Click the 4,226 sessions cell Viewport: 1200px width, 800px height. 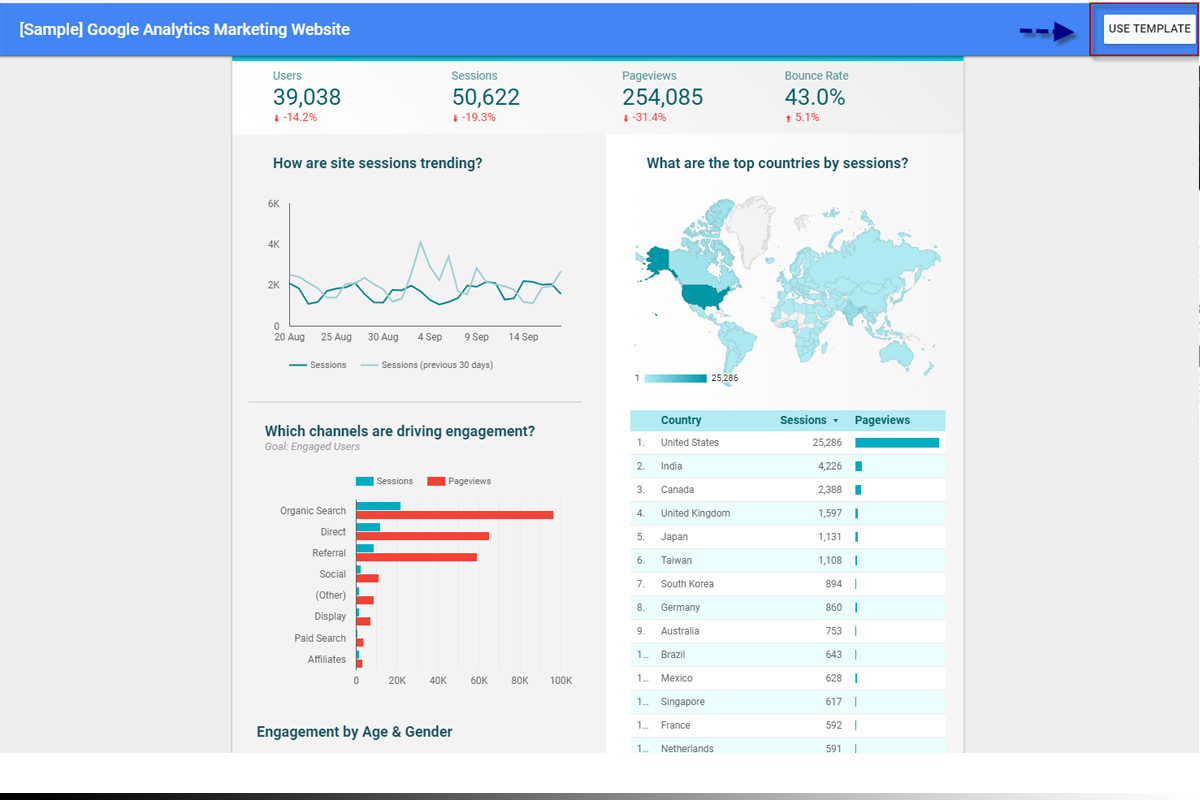click(x=830, y=466)
